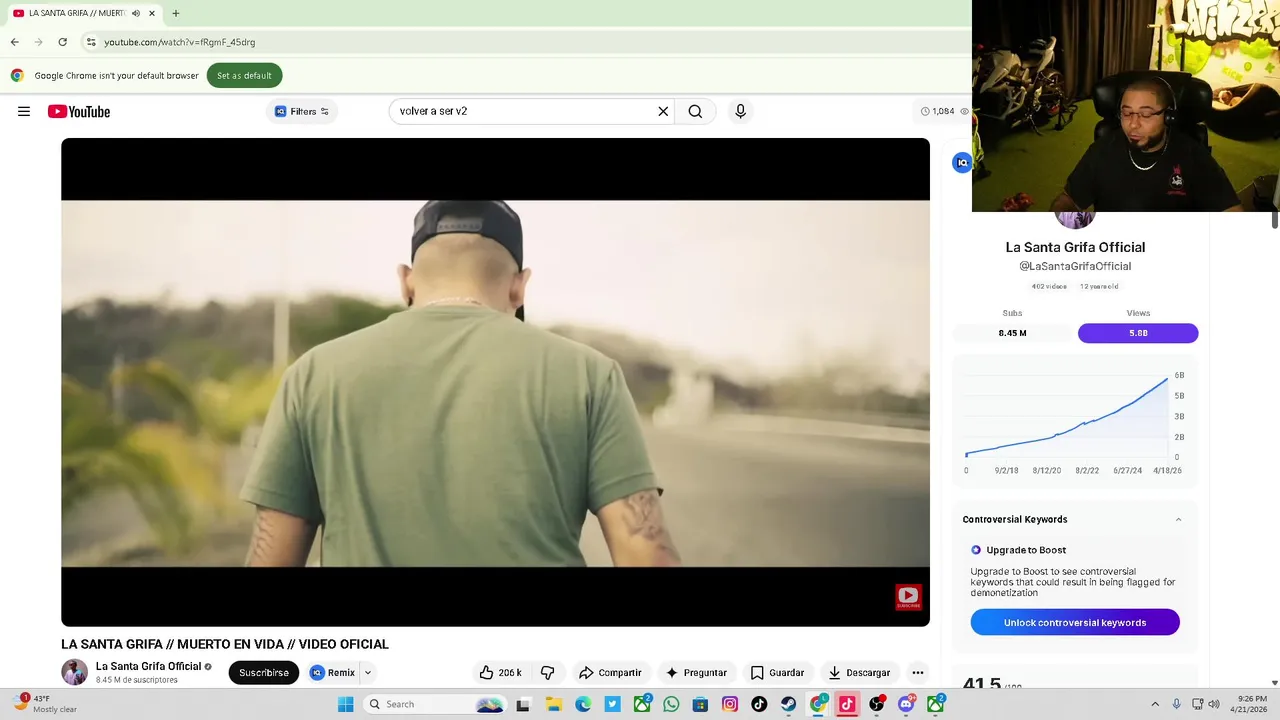Click Set as default Chrome button

pyautogui.click(x=244, y=75)
